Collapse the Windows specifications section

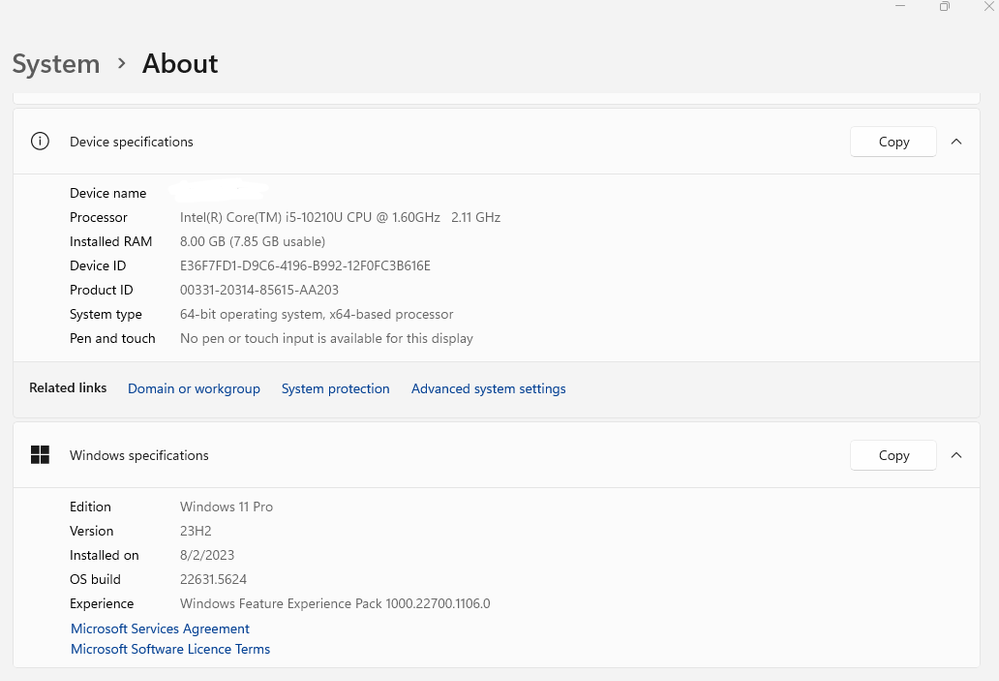tap(956, 455)
